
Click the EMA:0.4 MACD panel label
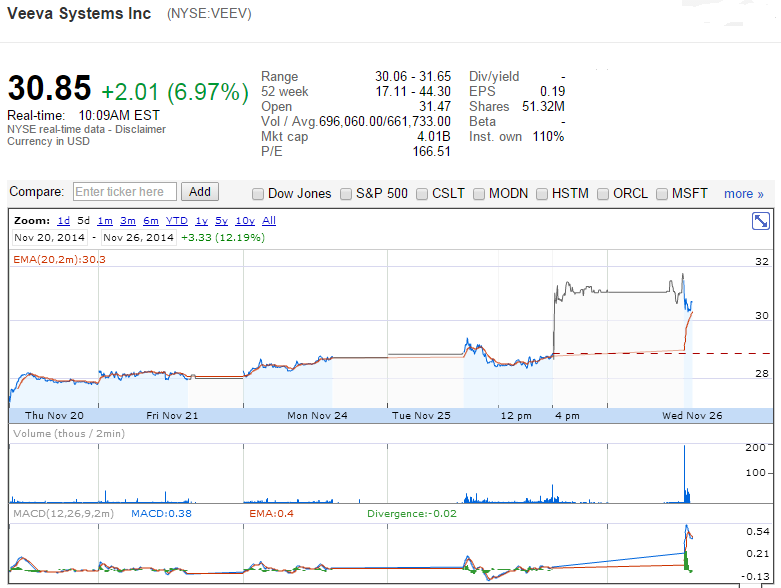pos(271,513)
